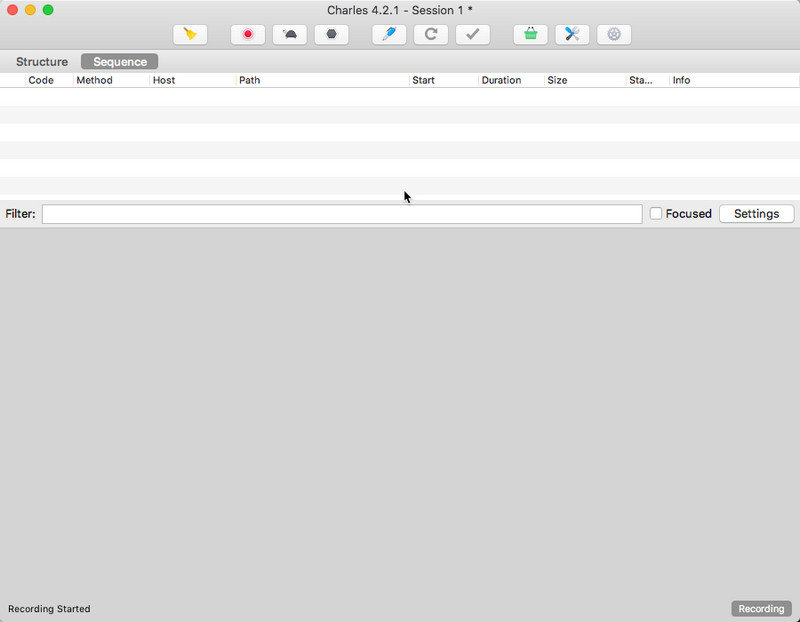Screen dimensions: 800x622
Task: Repeat the selected request with the refresh icon
Action: [x=431, y=34]
